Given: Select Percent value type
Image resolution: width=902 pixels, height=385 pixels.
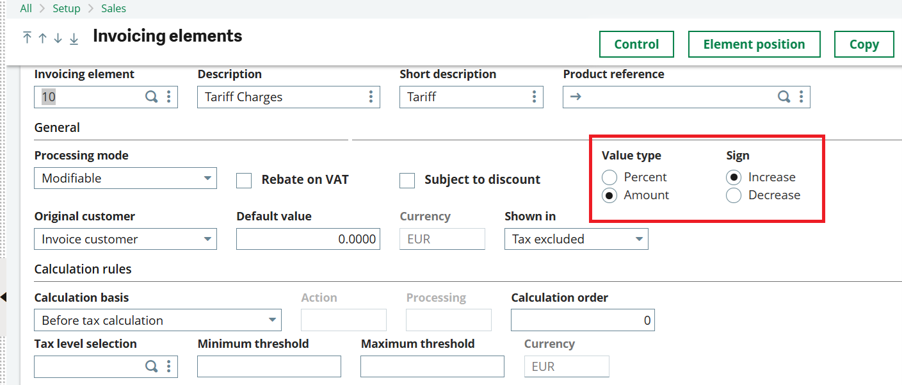Looking at the screenshot, I should (x=609, y=177).
